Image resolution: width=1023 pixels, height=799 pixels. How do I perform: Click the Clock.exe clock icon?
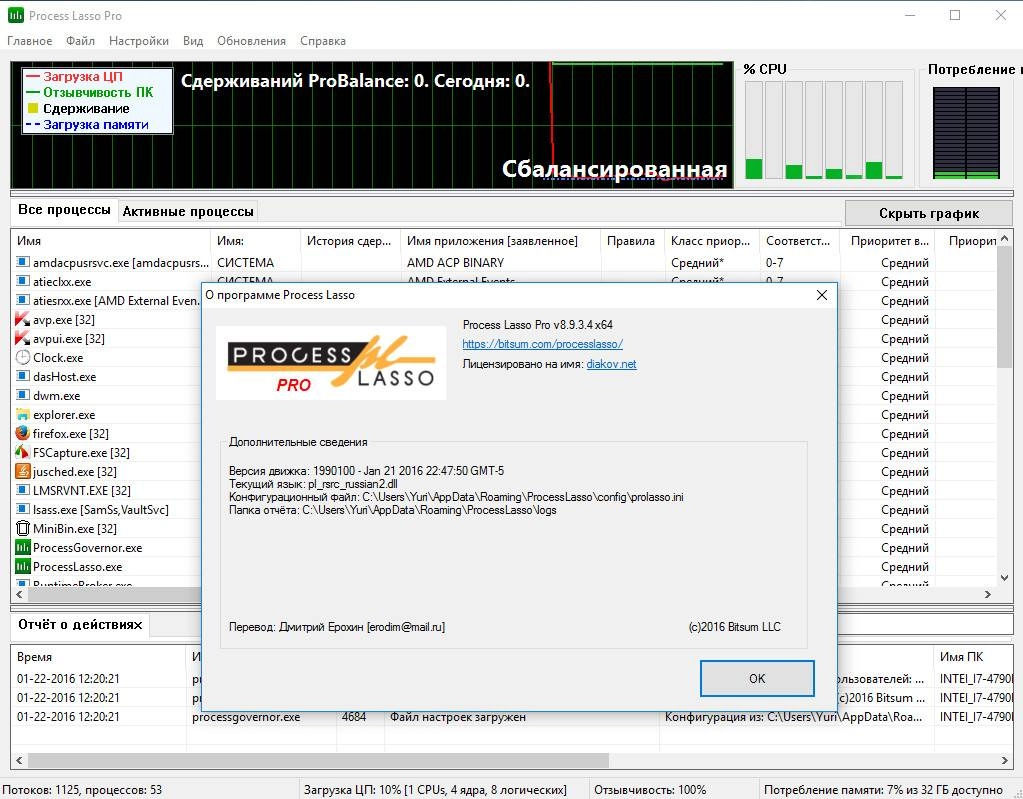23,357
